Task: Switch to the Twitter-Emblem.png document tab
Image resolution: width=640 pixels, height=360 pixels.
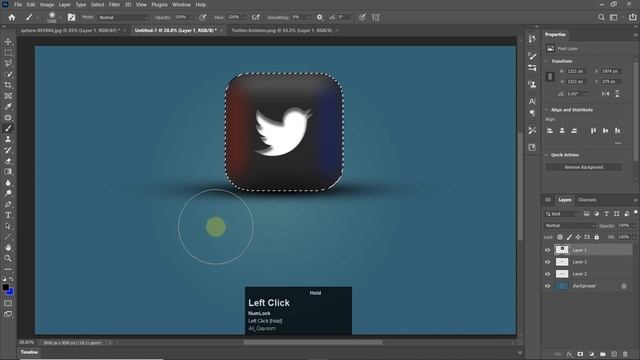Action: [282, 30]
